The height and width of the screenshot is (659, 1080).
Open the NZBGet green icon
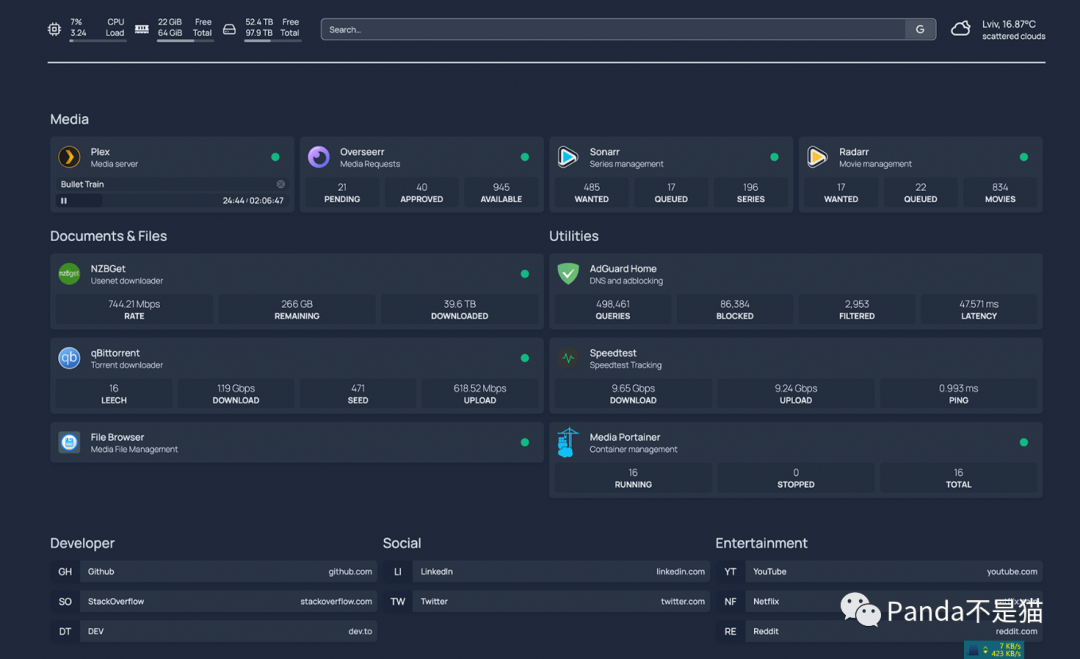(69, 274)
